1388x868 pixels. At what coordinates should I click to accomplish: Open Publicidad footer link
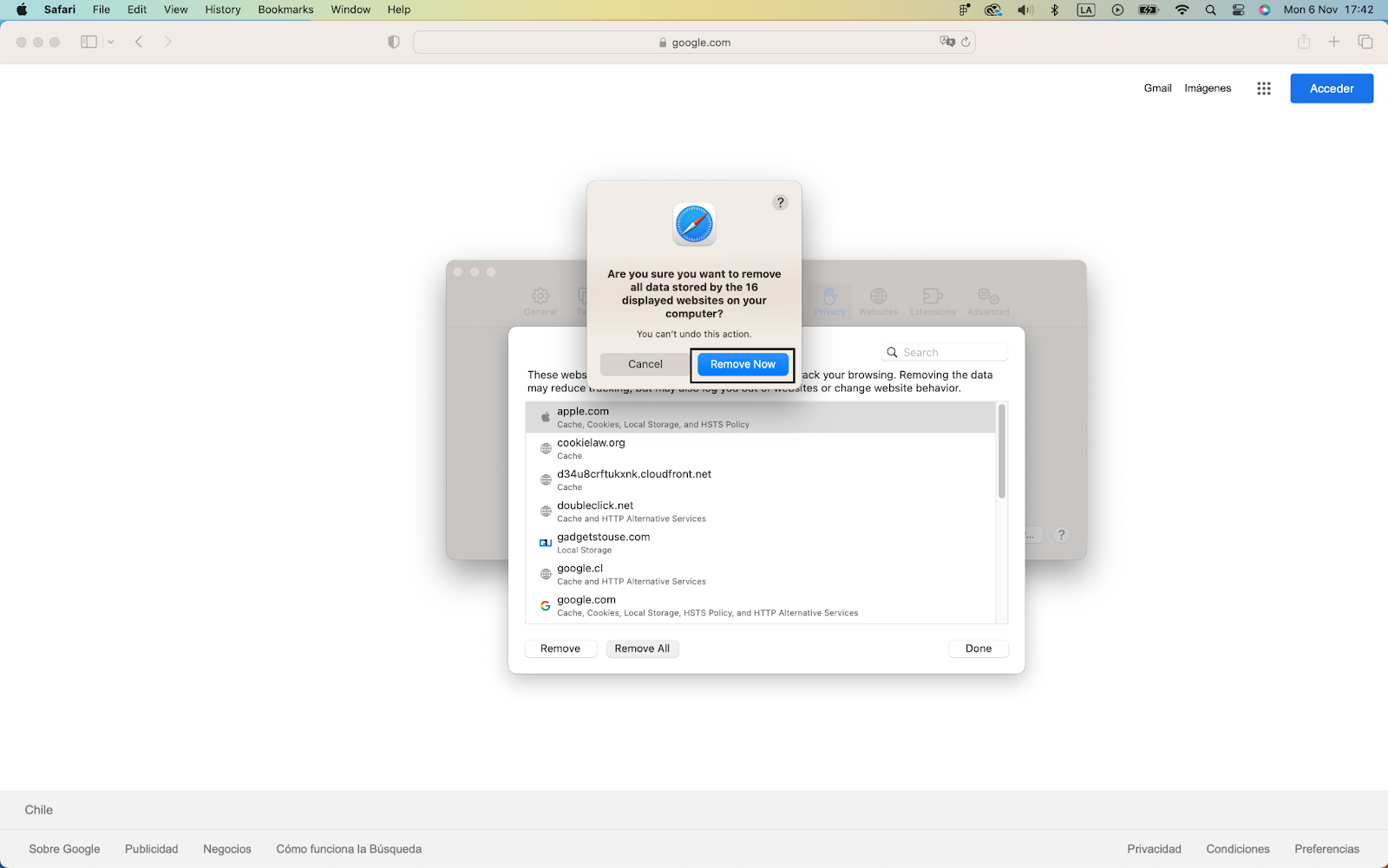pos(152,849)
